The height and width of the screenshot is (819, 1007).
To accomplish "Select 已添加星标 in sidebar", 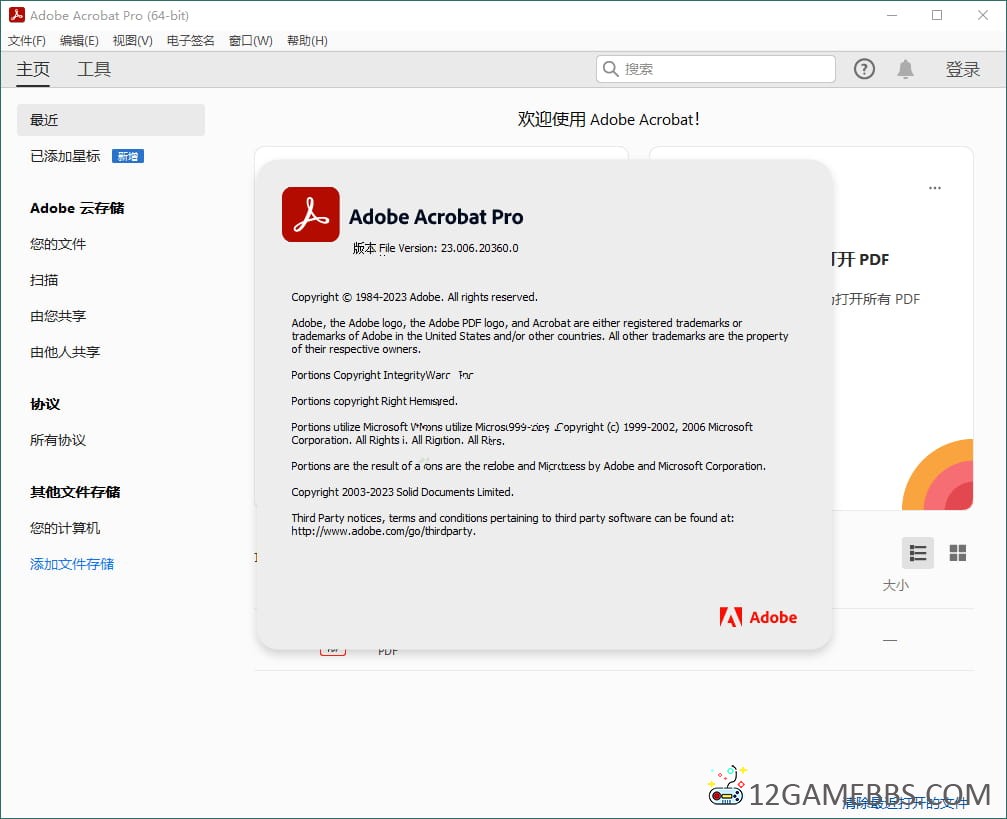I will click(65, 156).
